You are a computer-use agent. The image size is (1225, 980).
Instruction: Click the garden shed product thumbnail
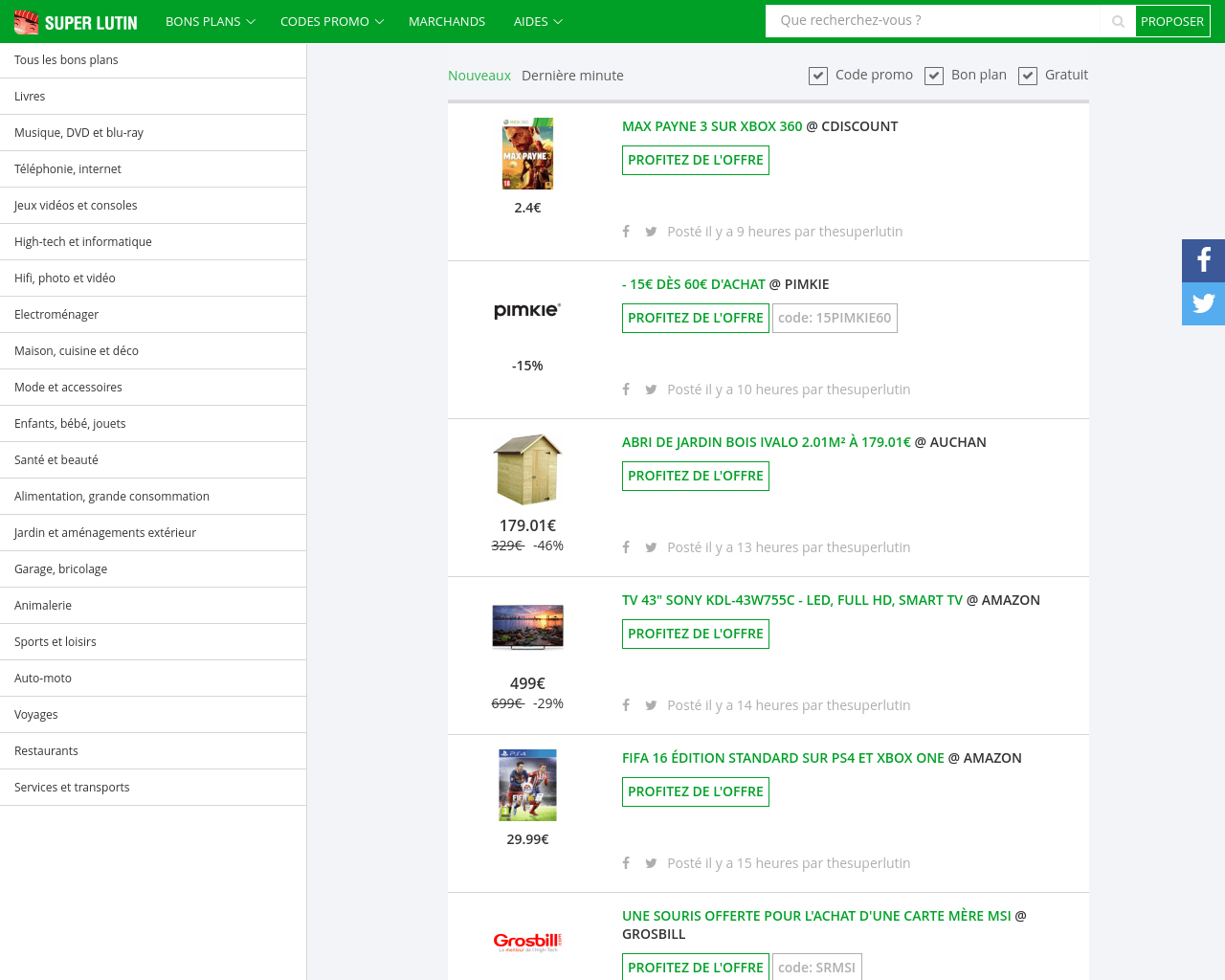tap(527, 470)
